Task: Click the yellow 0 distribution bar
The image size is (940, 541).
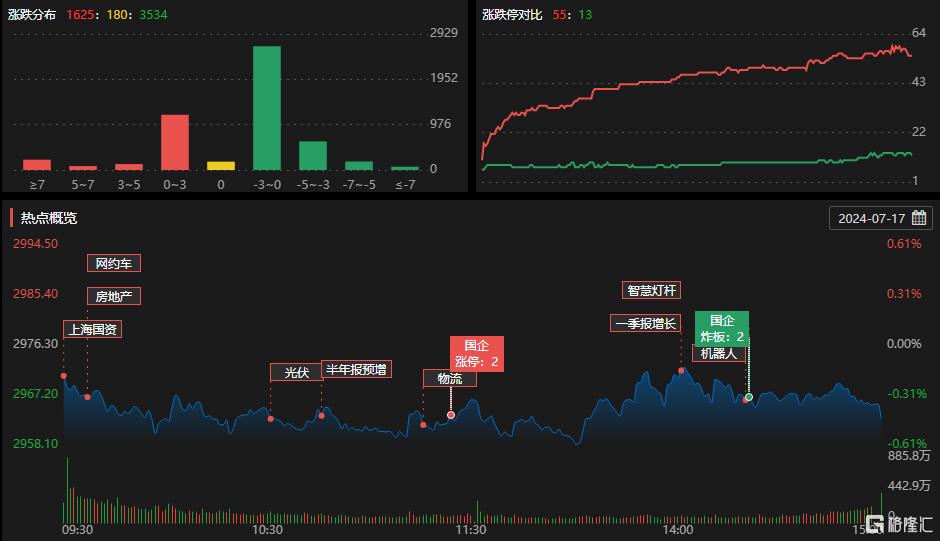Action: point(221,166)
